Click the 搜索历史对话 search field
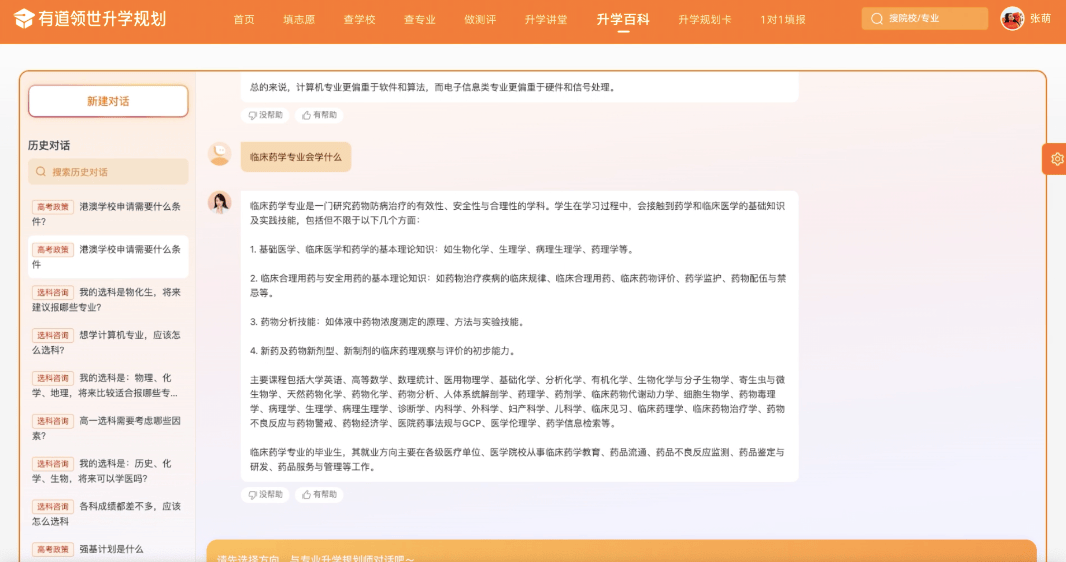Screen dimensions: 1066x562 click(108, 172)
